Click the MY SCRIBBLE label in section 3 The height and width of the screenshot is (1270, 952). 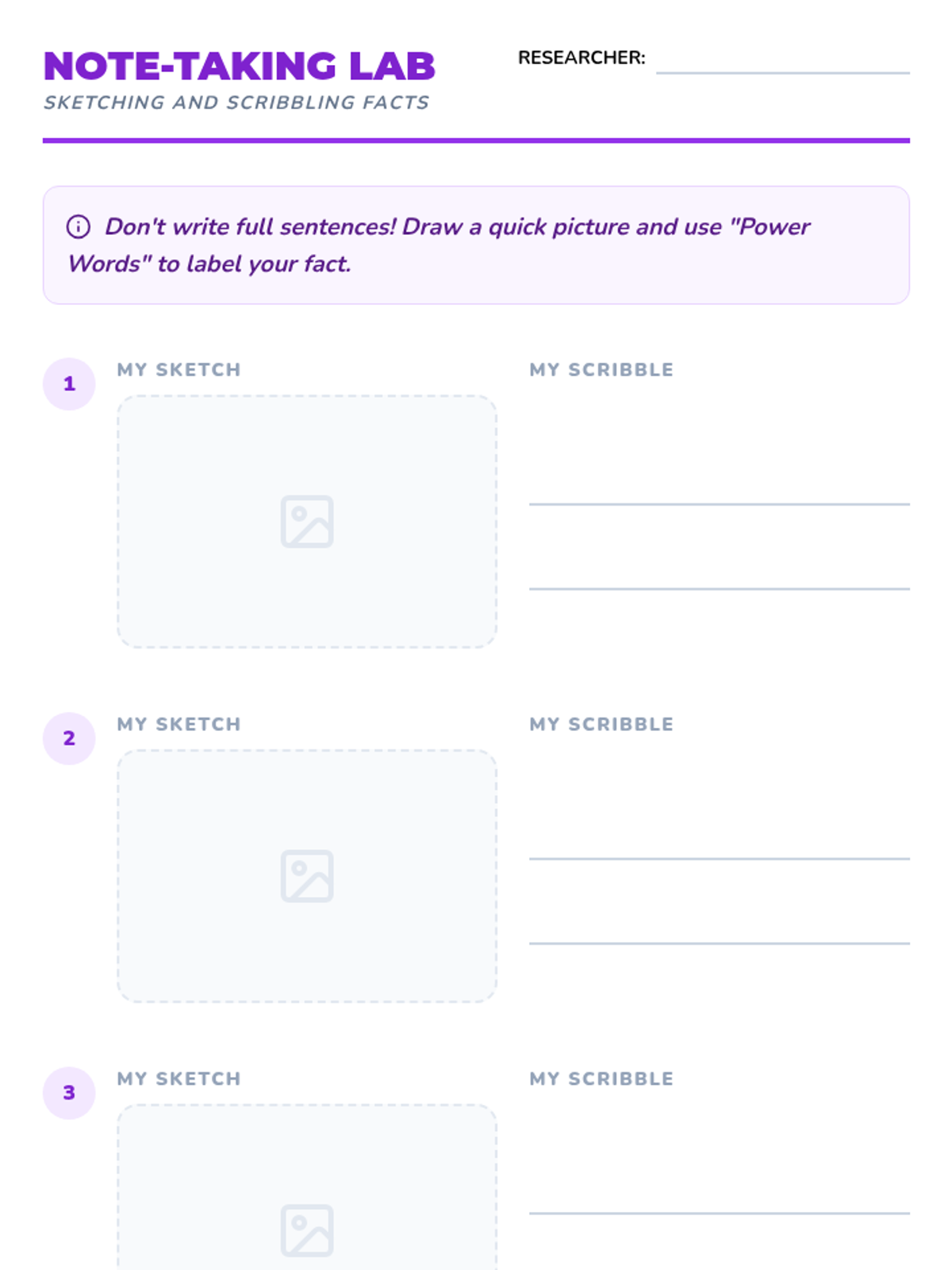tap(601, 1079)
